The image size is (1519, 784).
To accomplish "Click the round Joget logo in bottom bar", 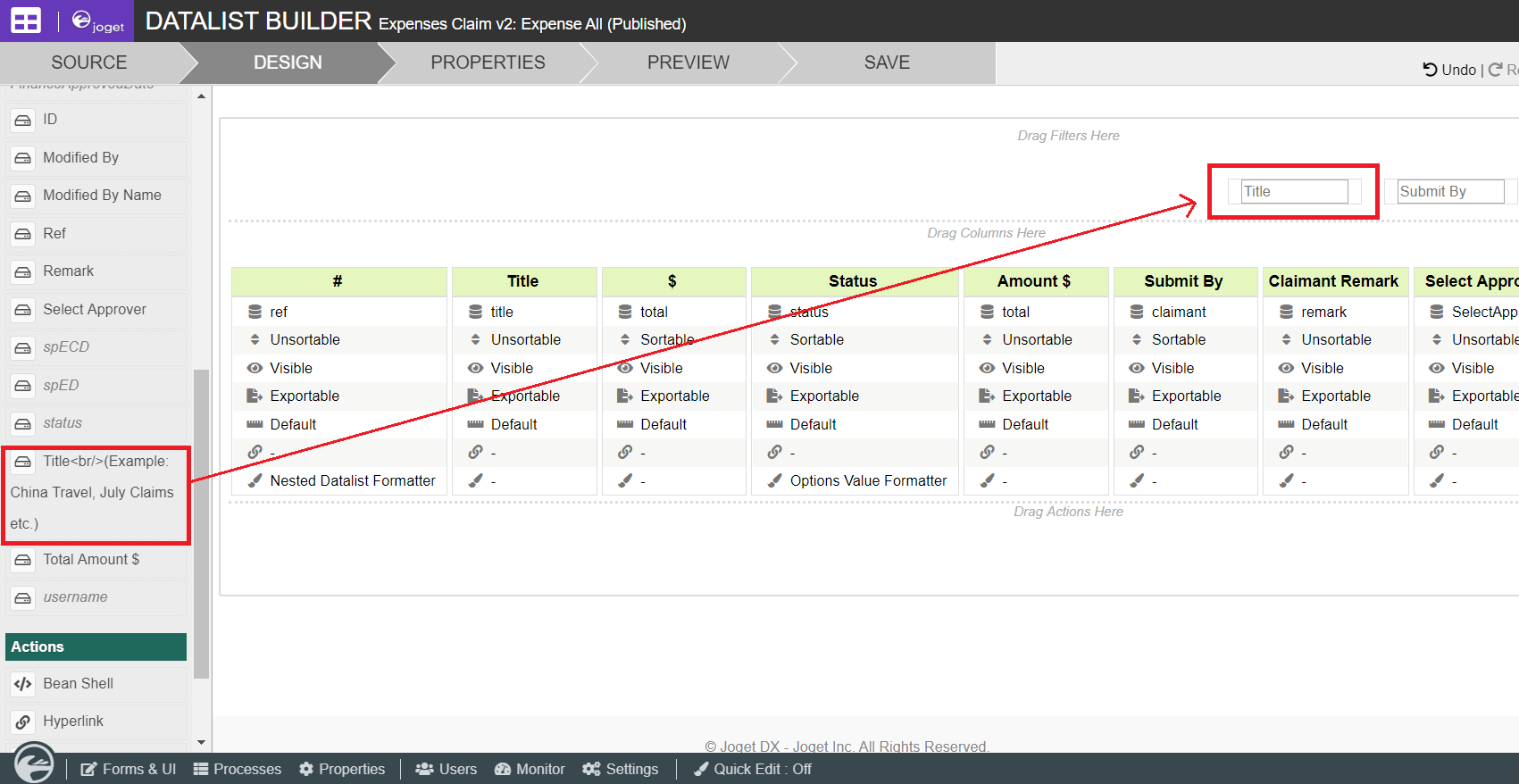I will 34,763.
